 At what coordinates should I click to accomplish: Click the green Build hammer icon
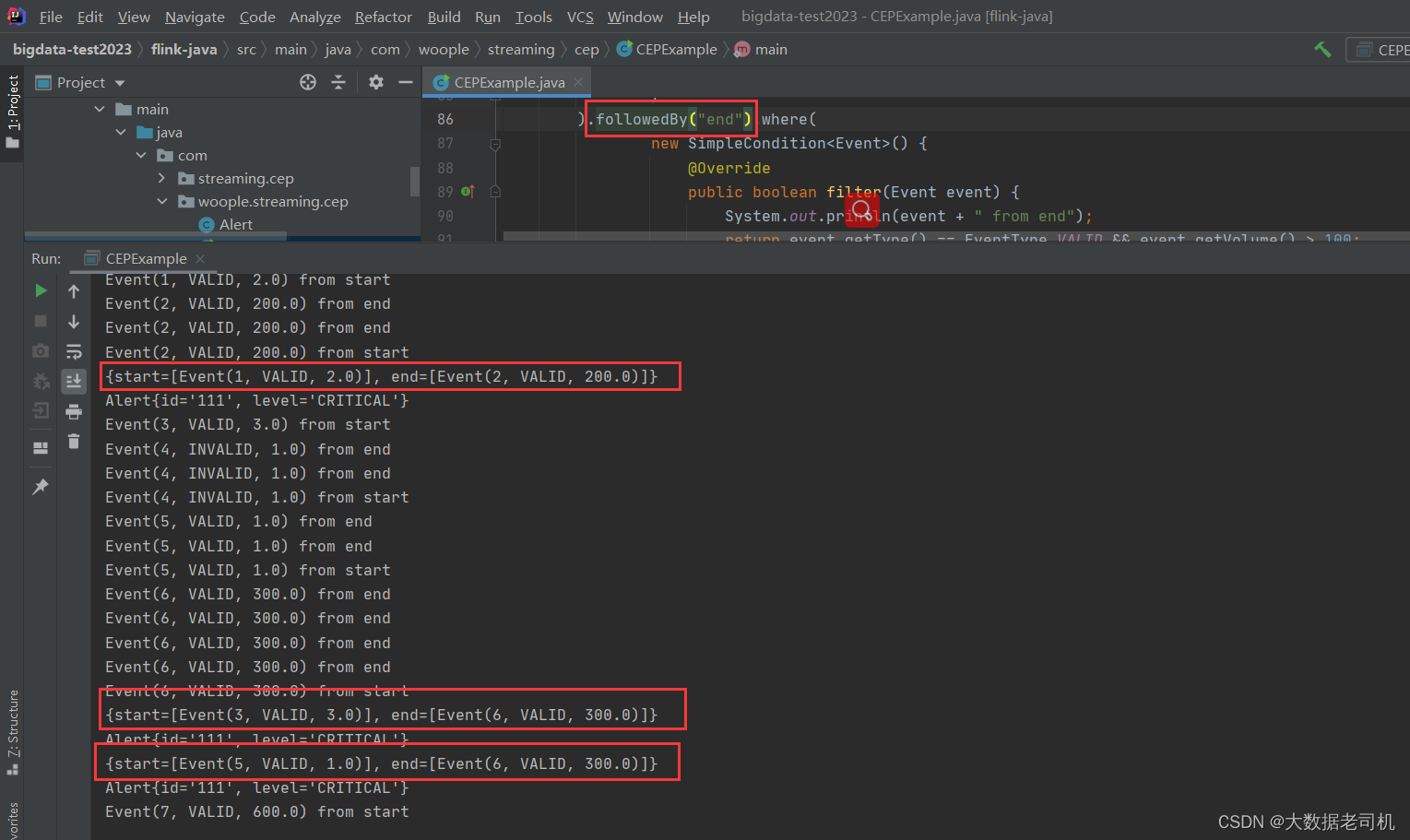pos(1322,50)
